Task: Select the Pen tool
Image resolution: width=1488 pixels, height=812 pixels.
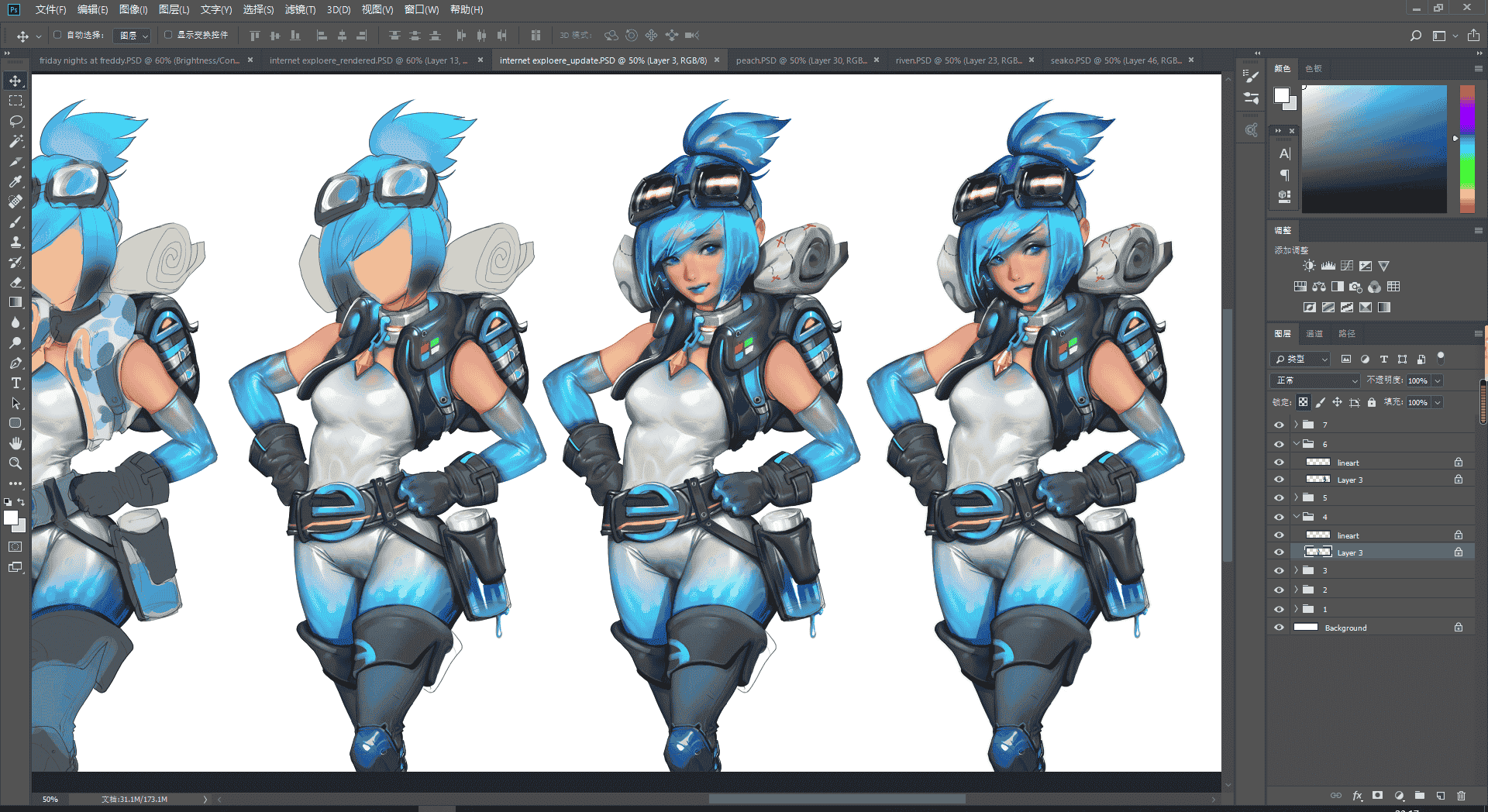Action: (15, 363)
